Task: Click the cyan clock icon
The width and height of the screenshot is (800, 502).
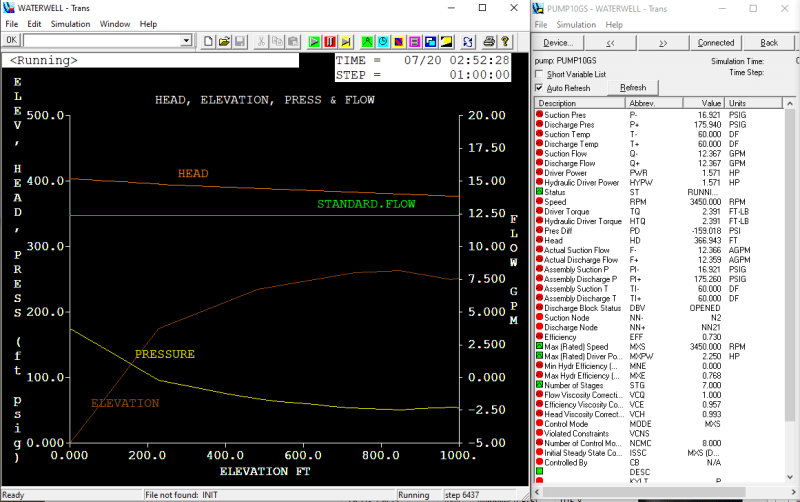Action: [383, 42]
